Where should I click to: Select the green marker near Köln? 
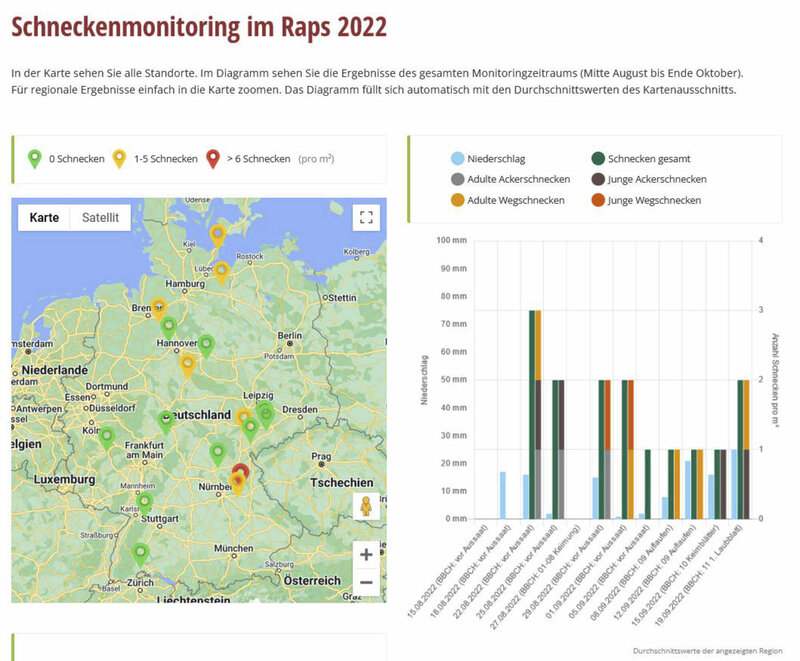(x=107, y=438)
